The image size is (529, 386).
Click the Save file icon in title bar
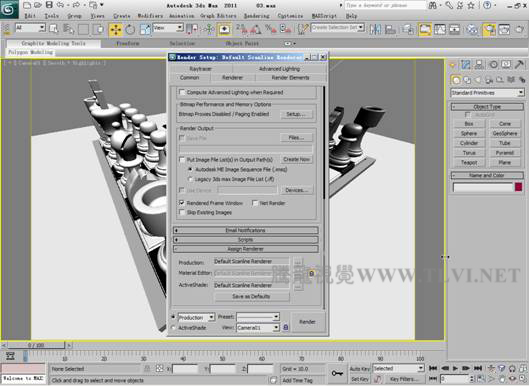tap(49, 5)
